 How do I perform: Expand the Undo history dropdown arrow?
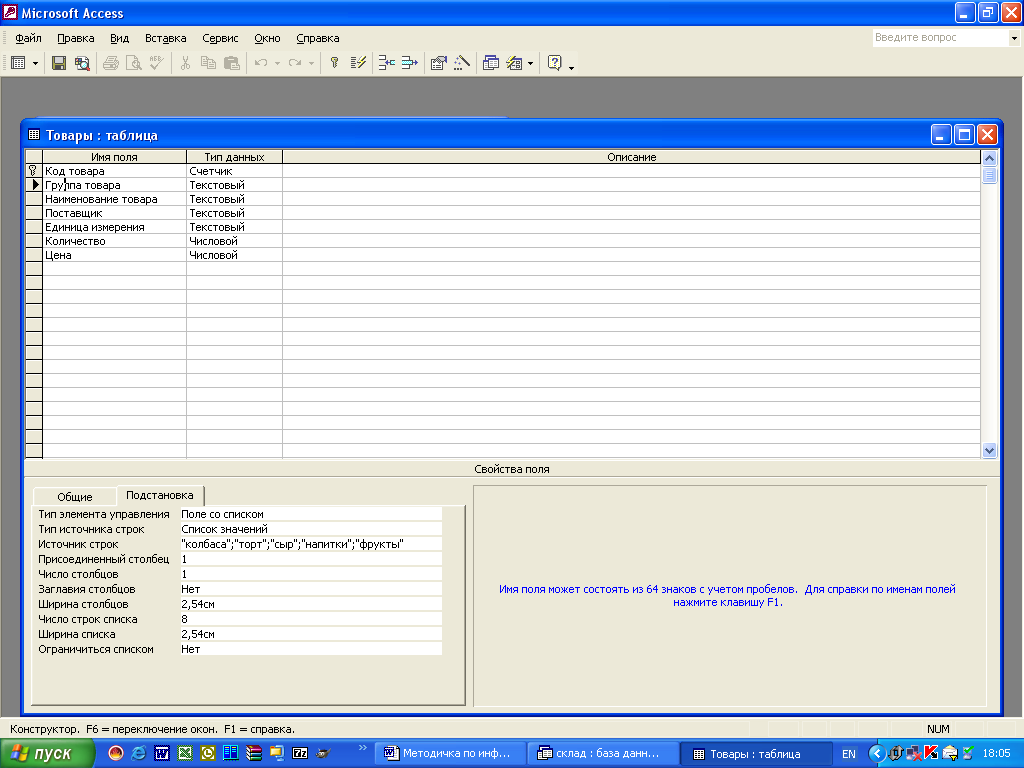pyautogui.click(x=278, y=63)
